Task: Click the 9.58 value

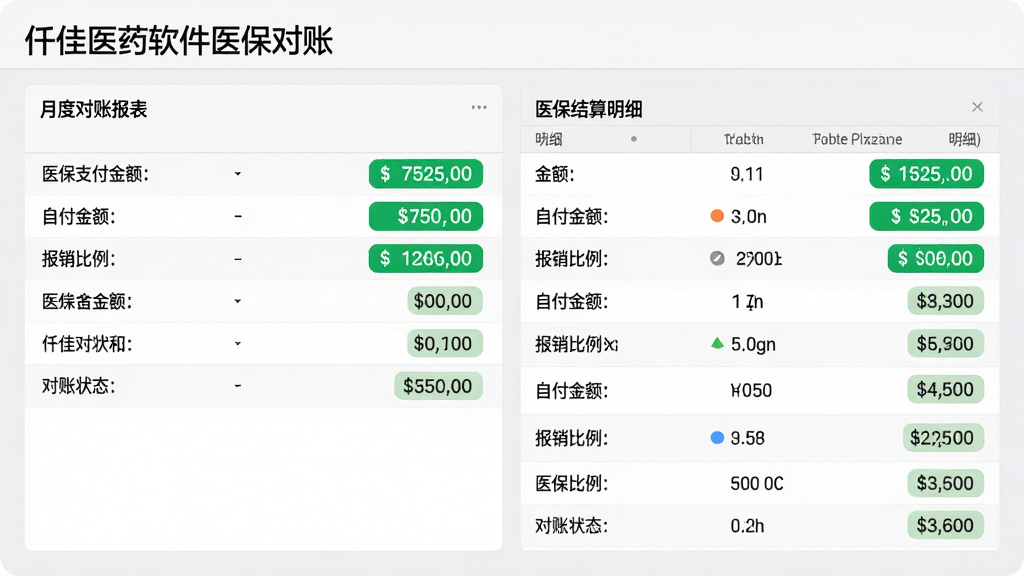Action: [747, 438]
